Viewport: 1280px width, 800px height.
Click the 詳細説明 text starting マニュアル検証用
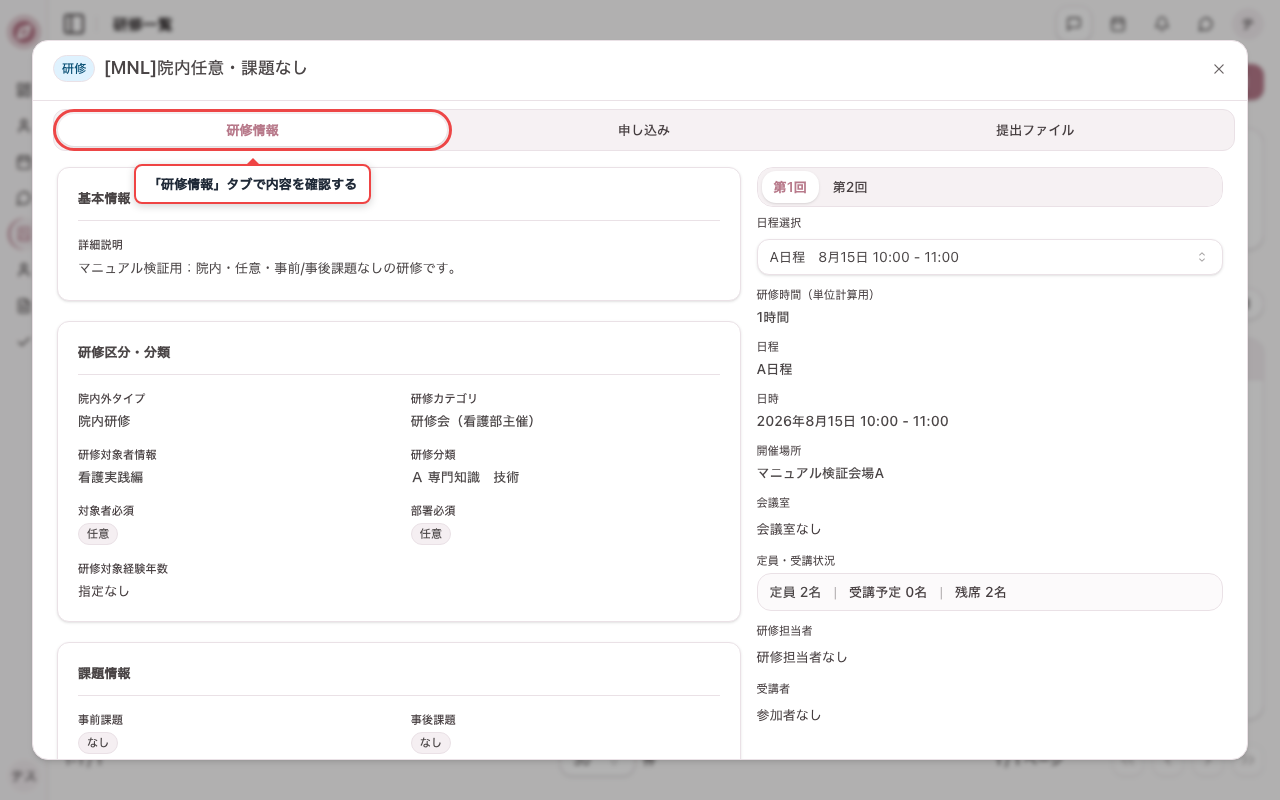pyautogui.click(x=270, y=268)
